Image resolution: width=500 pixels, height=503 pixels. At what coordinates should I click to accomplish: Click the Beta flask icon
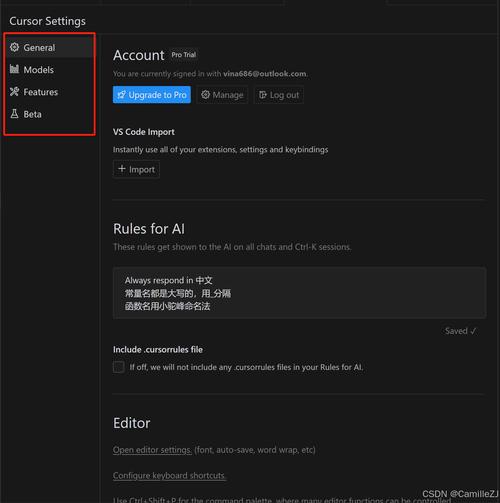click(x=14, y=114)
